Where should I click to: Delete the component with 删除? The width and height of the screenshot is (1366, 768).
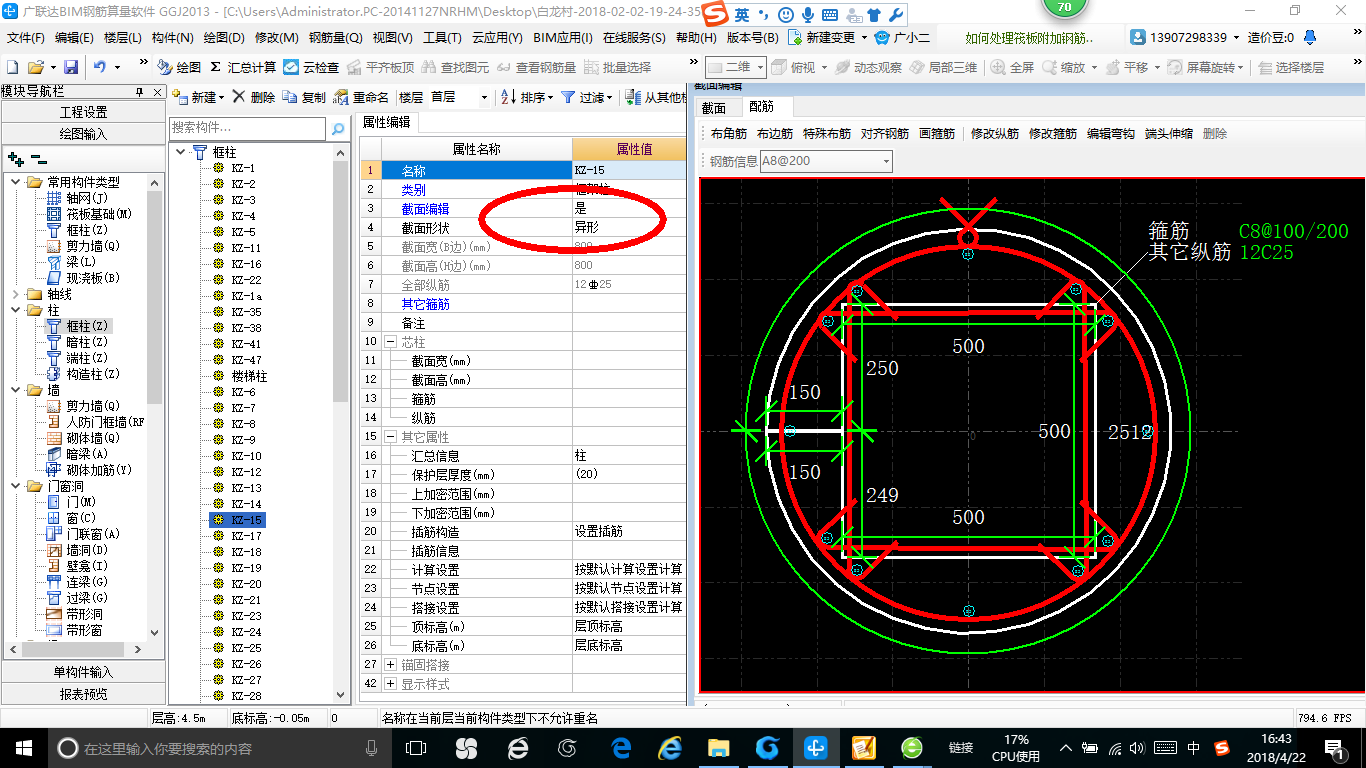(254, 97)
